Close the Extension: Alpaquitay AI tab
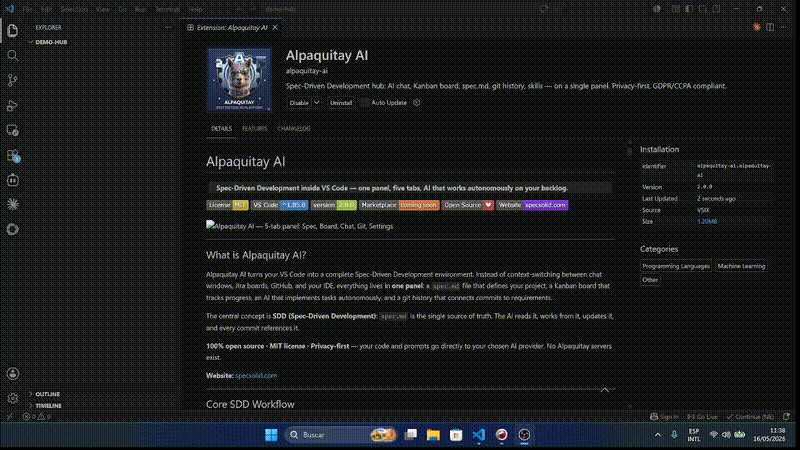The height and width of the screenshot is (450, 800). [275, 28]
